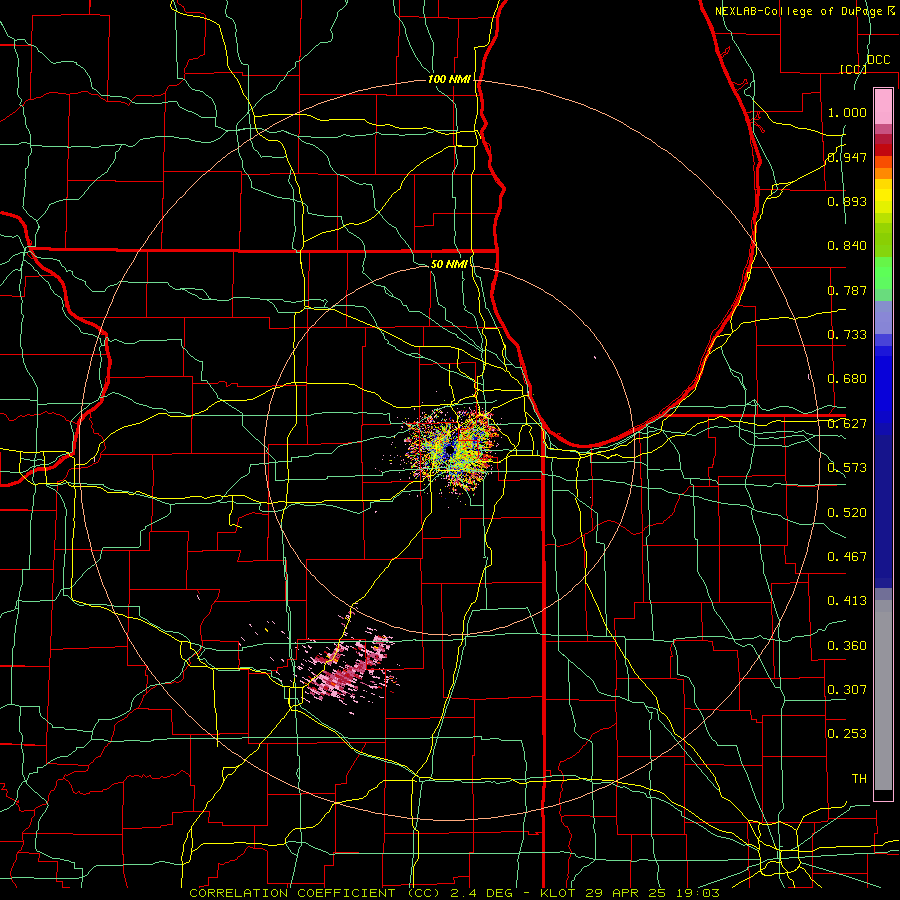Viewport: 900px width, 900px height.
Task: Click the Correlation Coefficient KLOT caption text
Action: click(x=454, y=893)
